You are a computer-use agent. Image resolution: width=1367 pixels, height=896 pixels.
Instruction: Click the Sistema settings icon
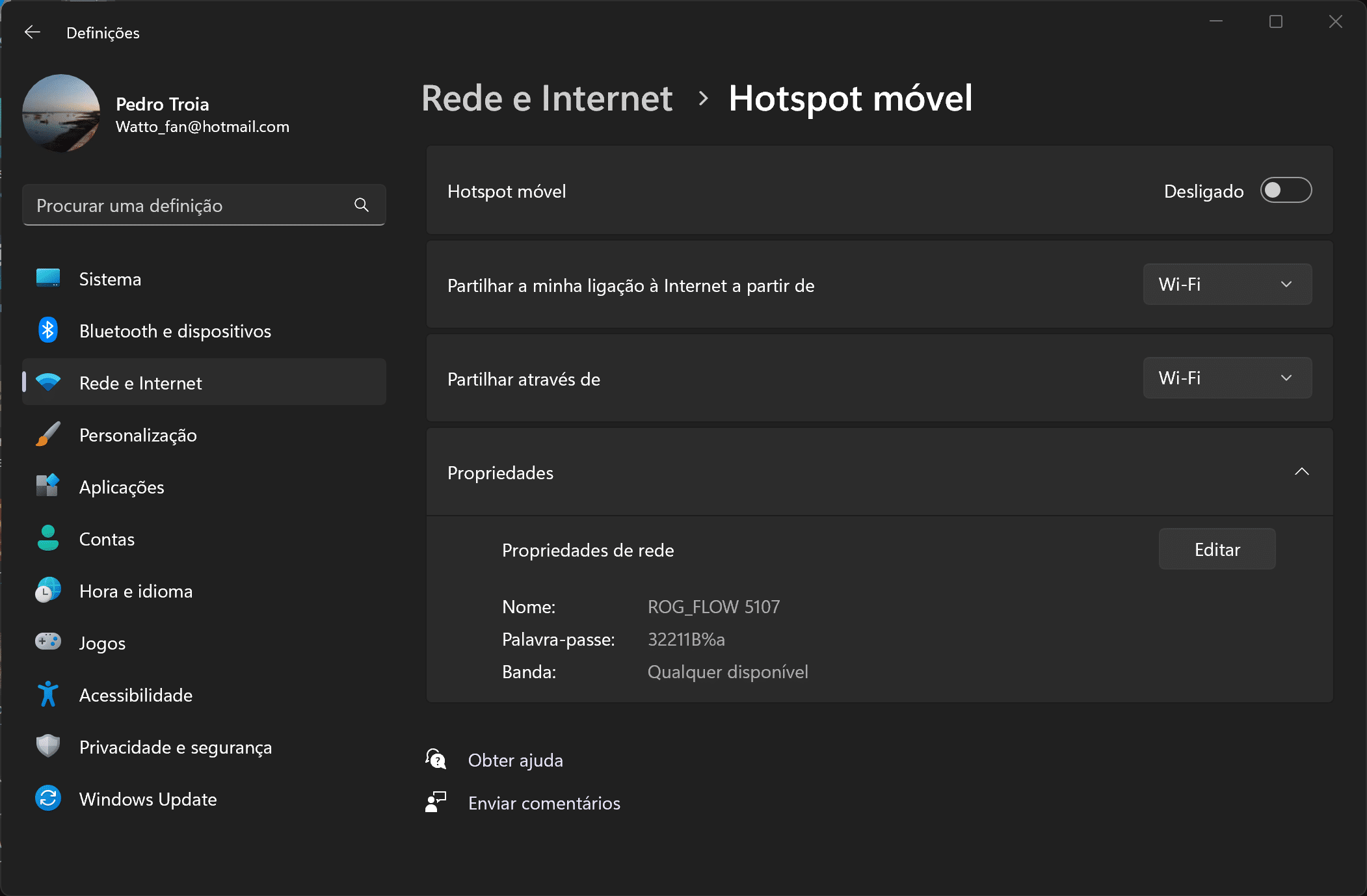click(x=47, y=279)
